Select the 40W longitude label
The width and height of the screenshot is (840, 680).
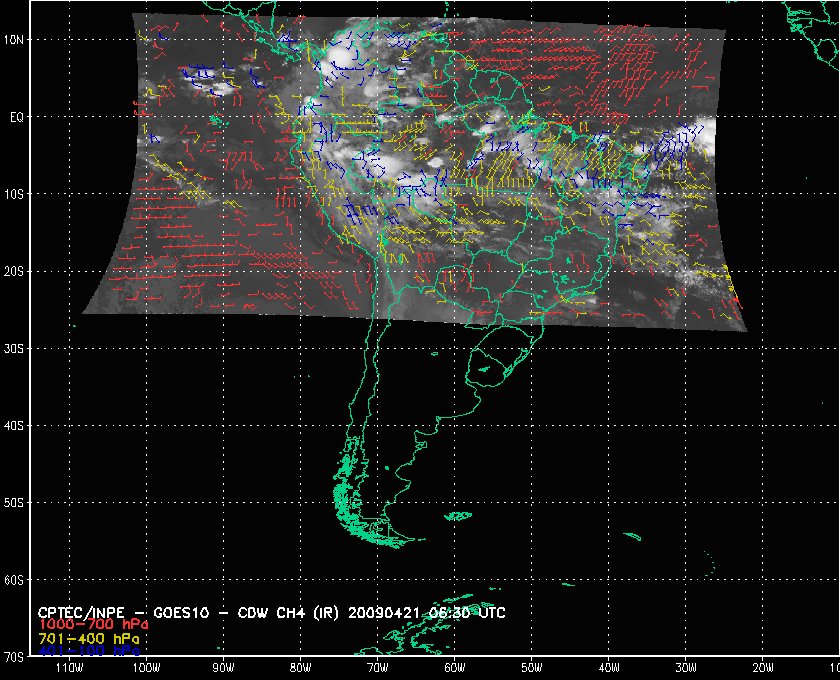click(x=608, y=668)
